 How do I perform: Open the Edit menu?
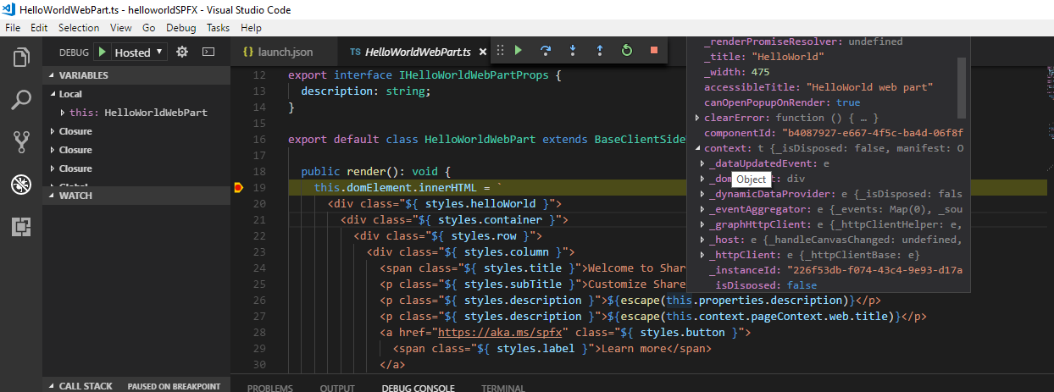click(39, 28)
